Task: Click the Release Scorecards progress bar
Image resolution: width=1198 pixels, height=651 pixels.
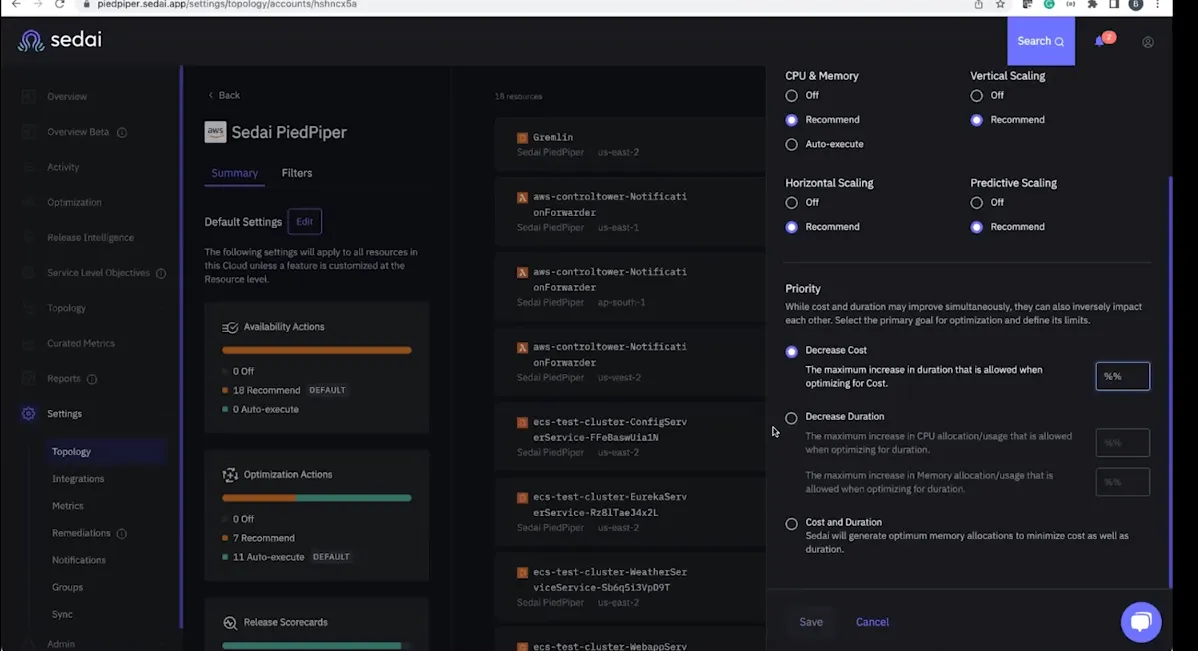Action: [x=316, y=646]
